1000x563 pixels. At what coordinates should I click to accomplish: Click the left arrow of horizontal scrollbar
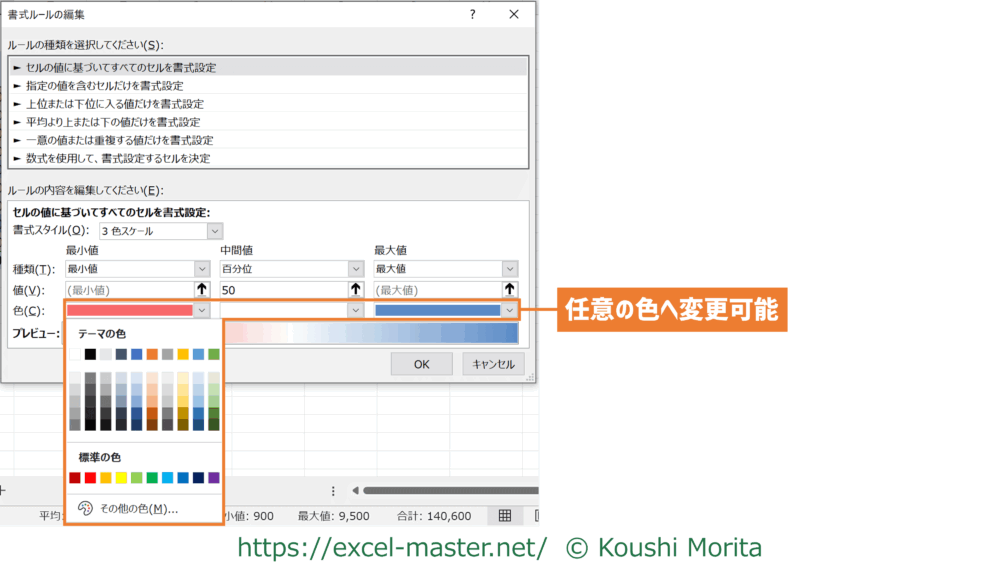[x=354, y=491]
